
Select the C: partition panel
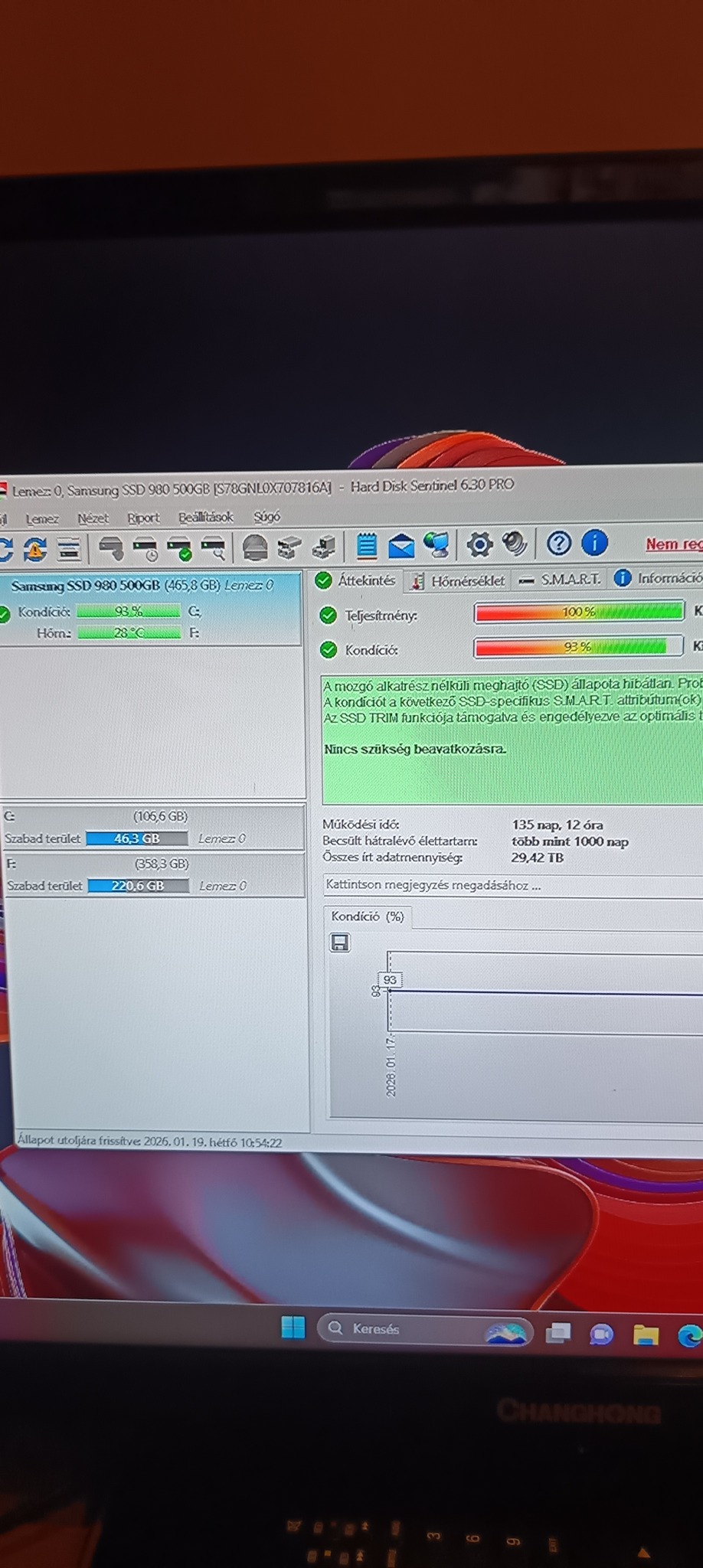click(x=152, y=828)
